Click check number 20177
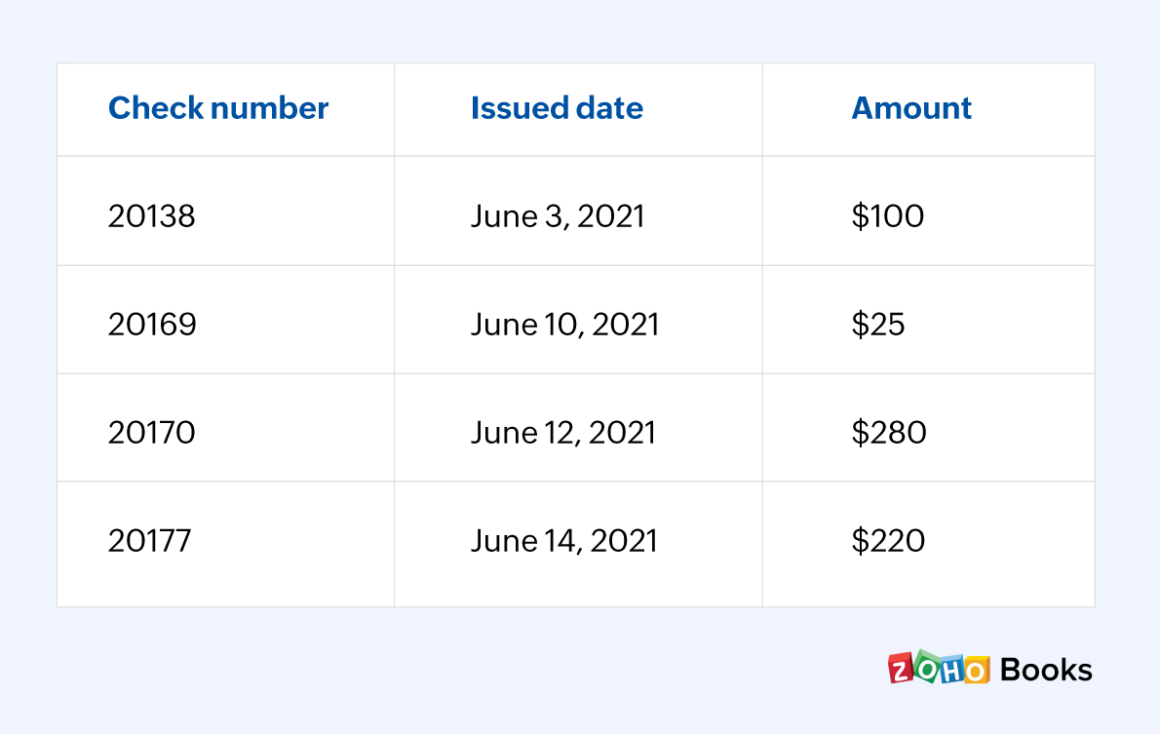The height and width of the screenshot is (734, 1160). pos(150,540)
